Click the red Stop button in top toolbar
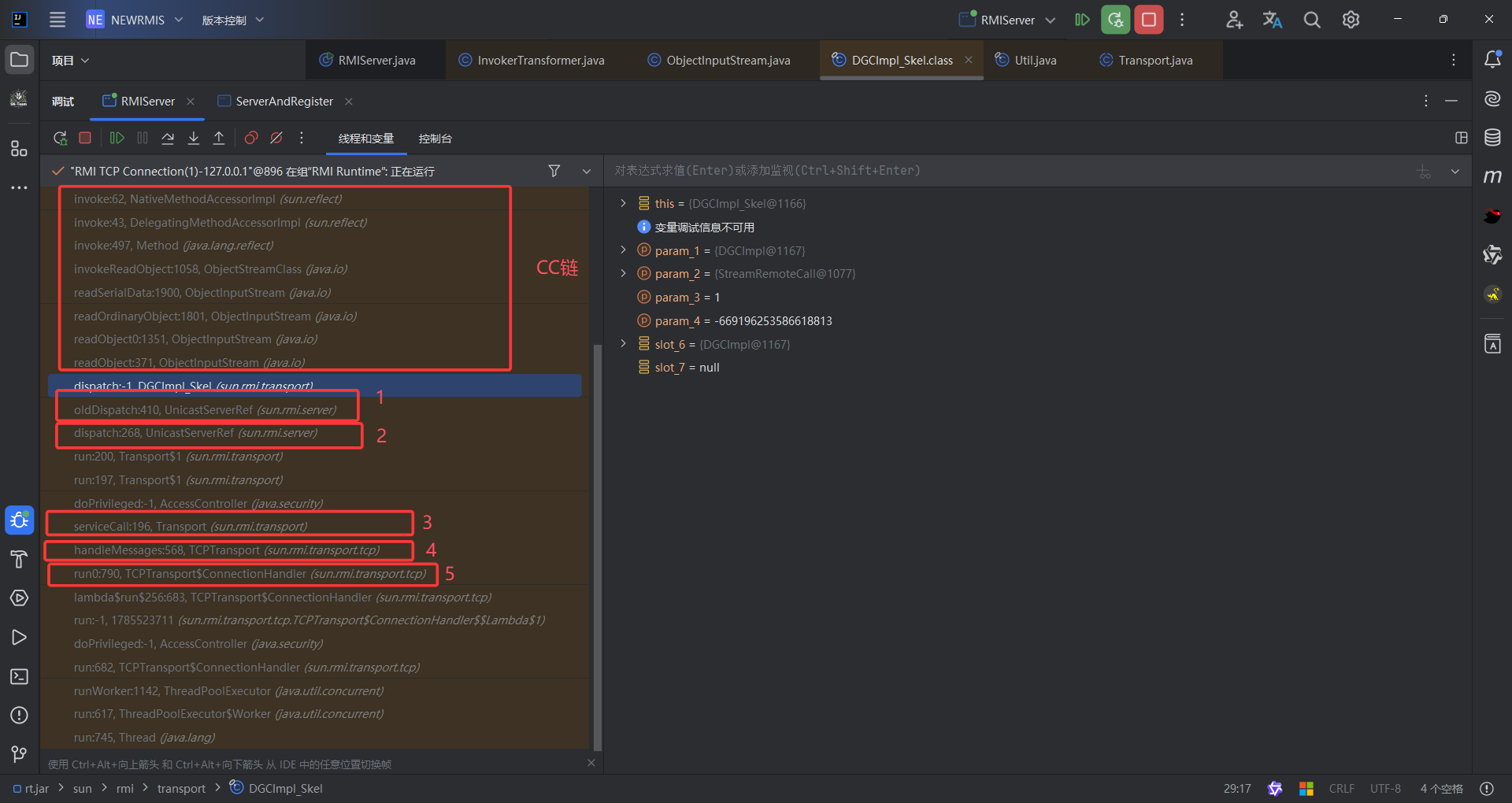The height and width of the screenshot is (803, 1512). (x=1149, y=20)
